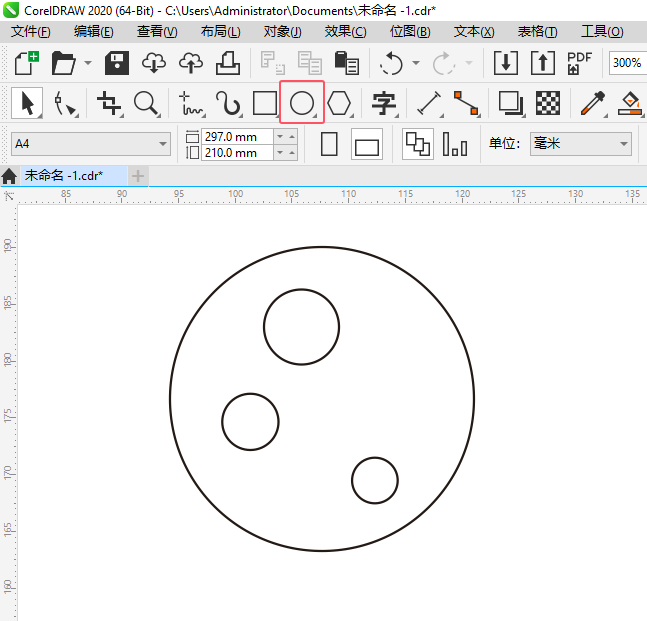
Task: Open the 效果(C) menu
Action: (345, 32)
